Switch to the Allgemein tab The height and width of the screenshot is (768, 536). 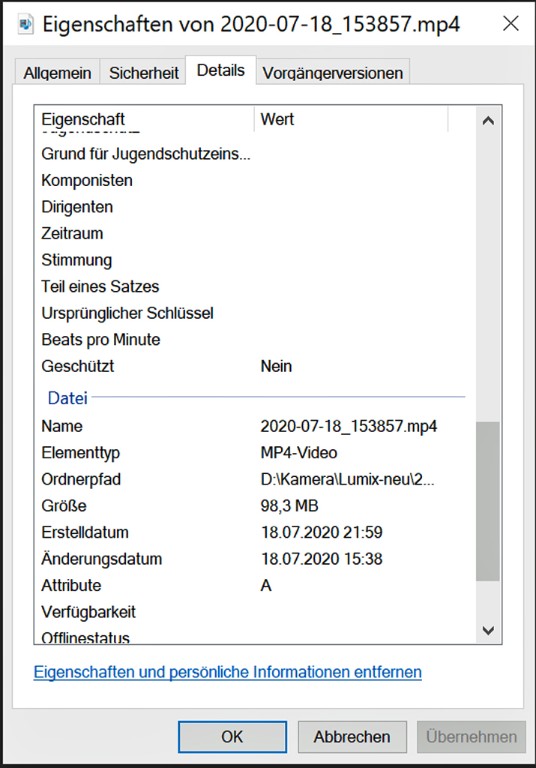tap(57, 72)
